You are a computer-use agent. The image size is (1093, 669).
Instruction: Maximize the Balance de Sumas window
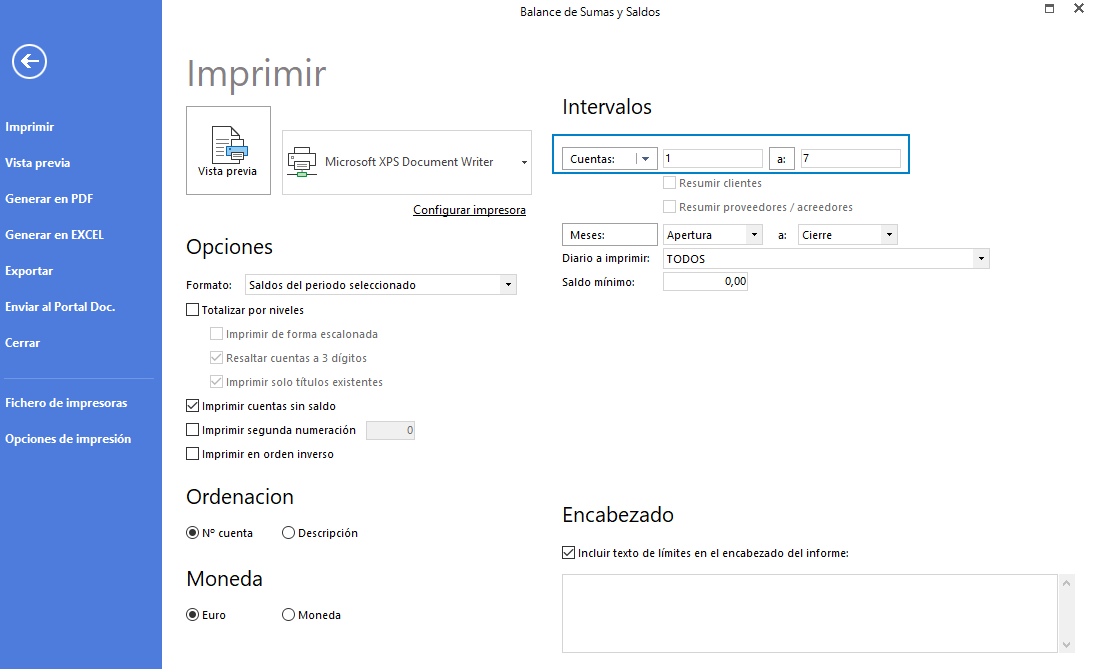pos(1049,8)
